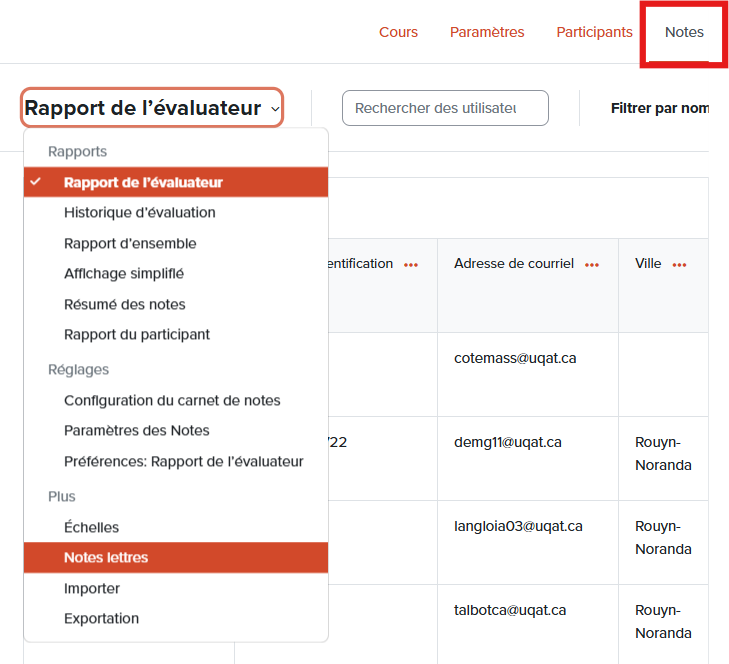The height and width of the screenshot is (664, 729).
Task: Click the Rechercher des utilisateurs search field
Action: (445, 108)
